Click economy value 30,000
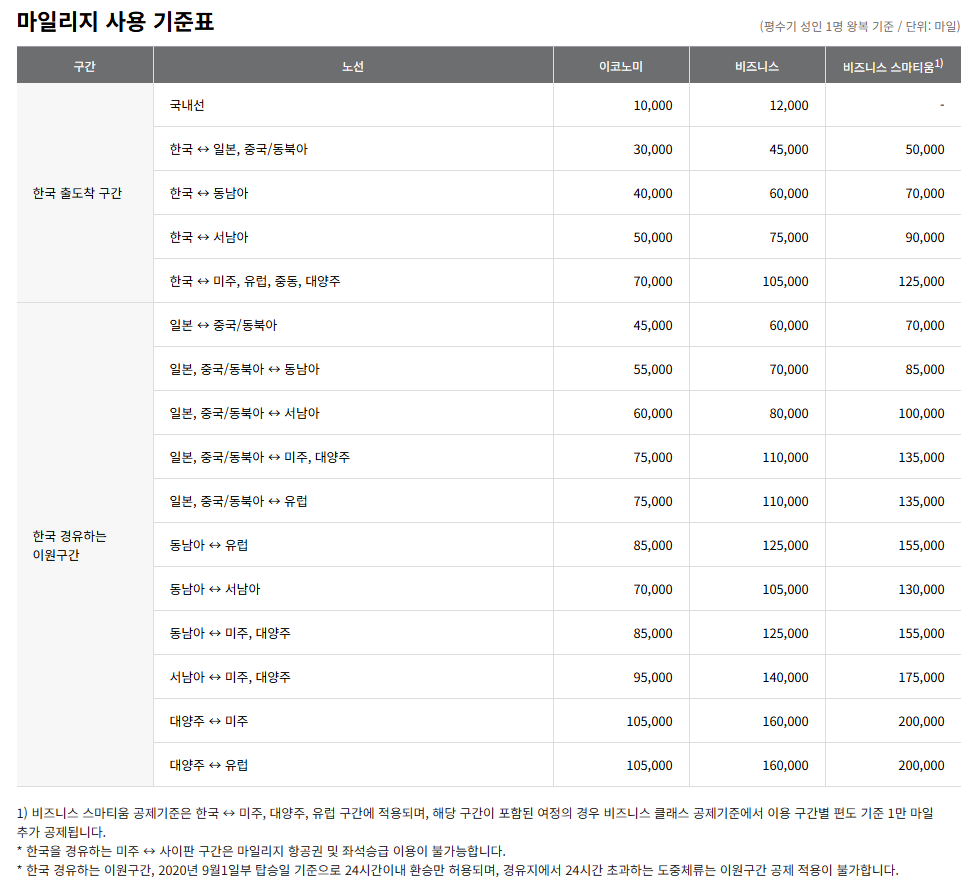This screenshot has height=880, width=974. coord(653,150)
